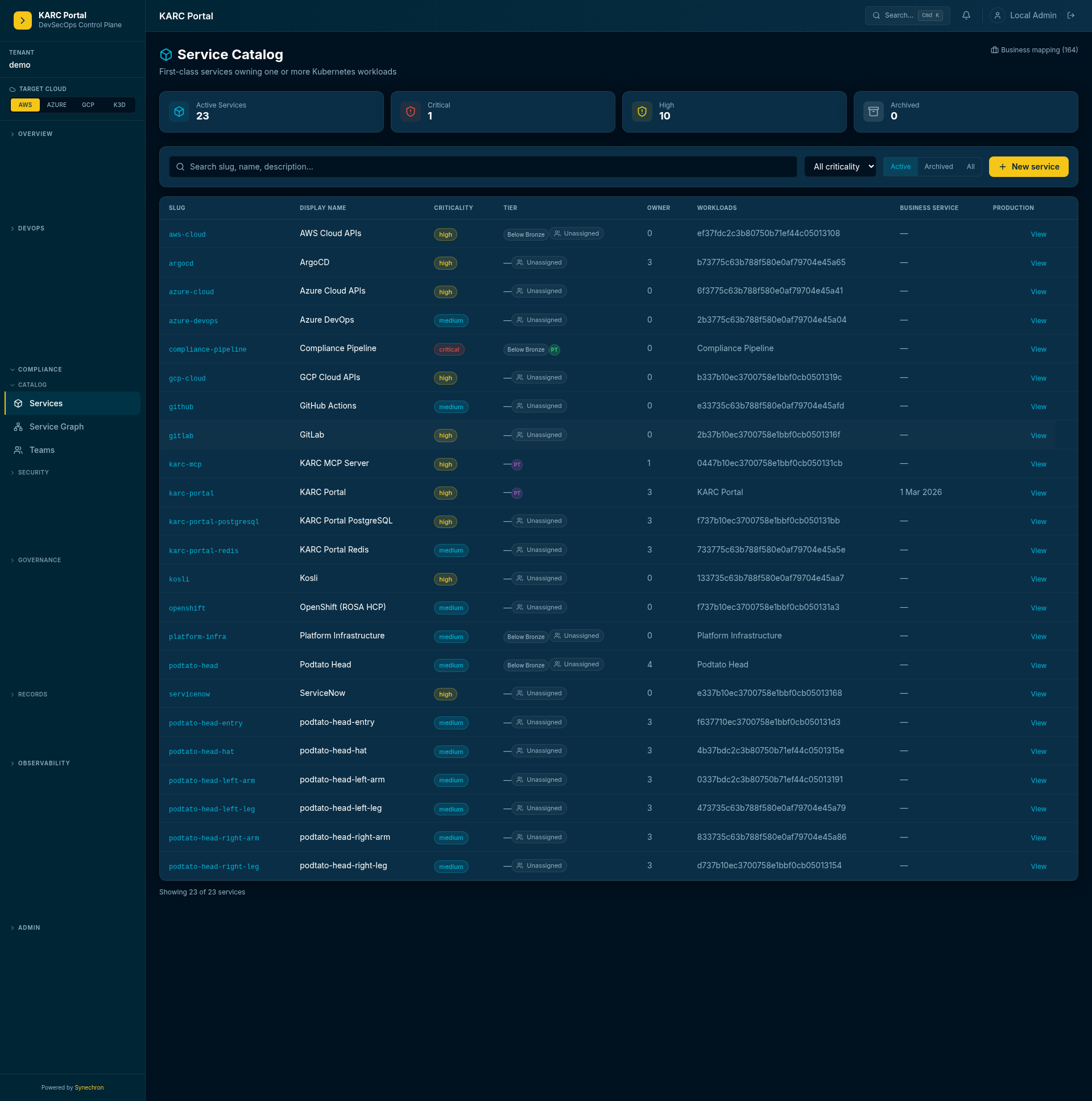Viewport: 1092px width, 1101px height.
Task: Click the logout icon beside Local Admin
Action: pyautogui.click(x=1071, y=15)
